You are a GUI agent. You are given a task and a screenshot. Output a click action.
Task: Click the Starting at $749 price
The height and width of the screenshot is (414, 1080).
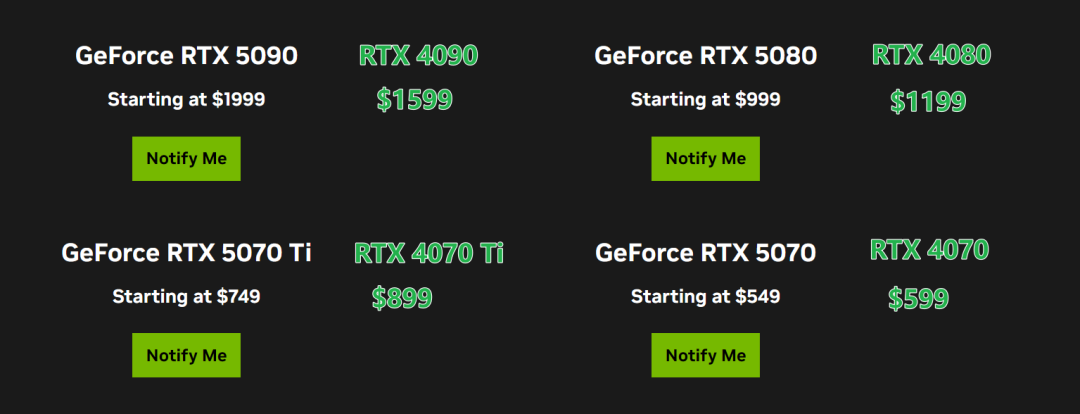[186, 297]
